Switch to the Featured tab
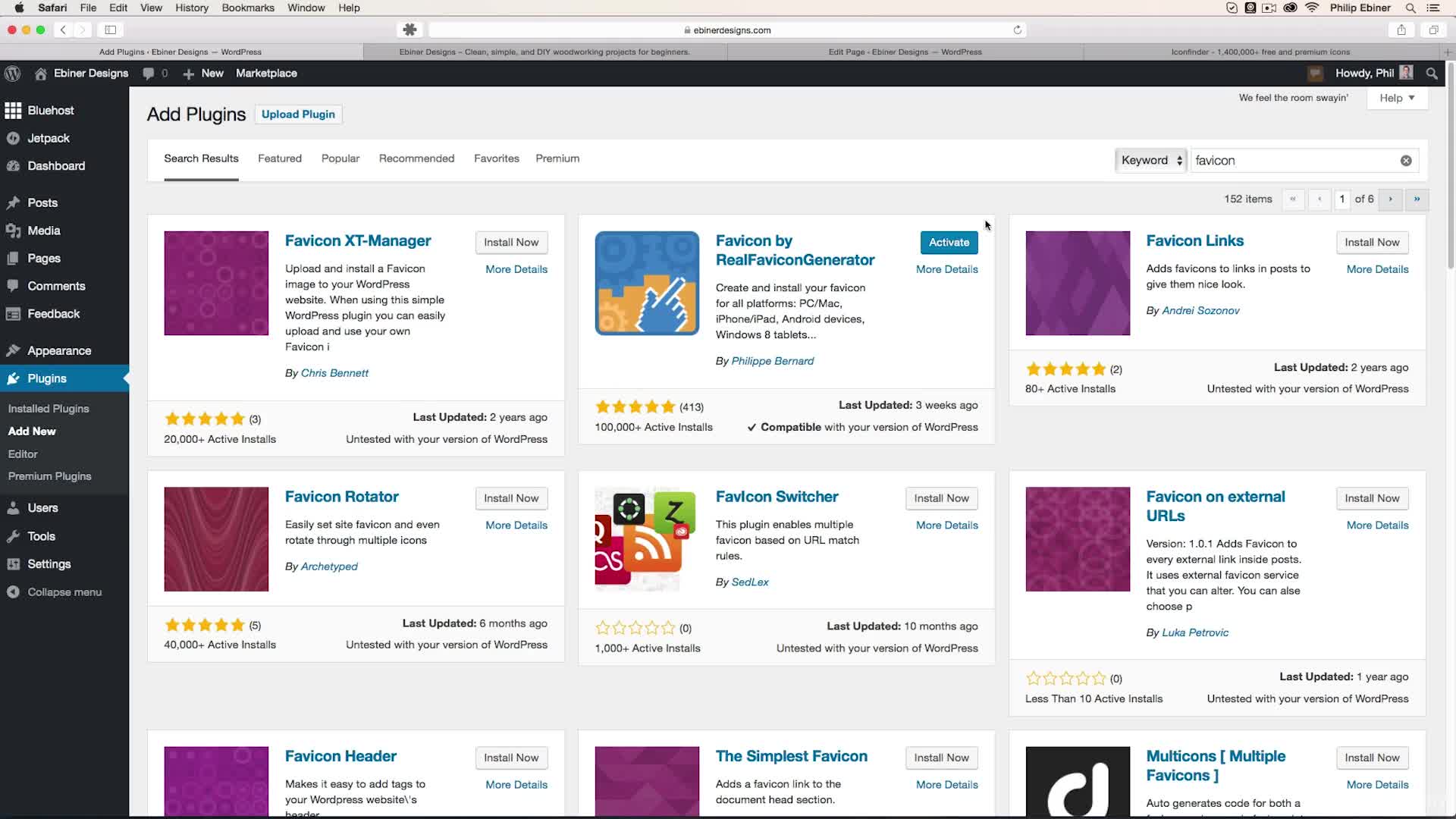The image size is (1456, 819). [280, 158]
